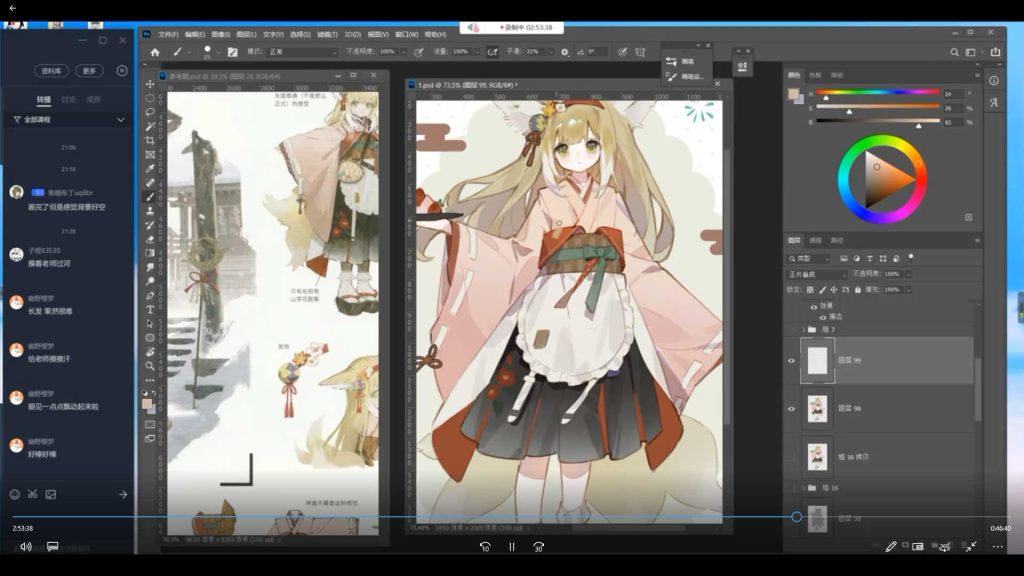
Task: Select the Hand tool
Action: 150,352
